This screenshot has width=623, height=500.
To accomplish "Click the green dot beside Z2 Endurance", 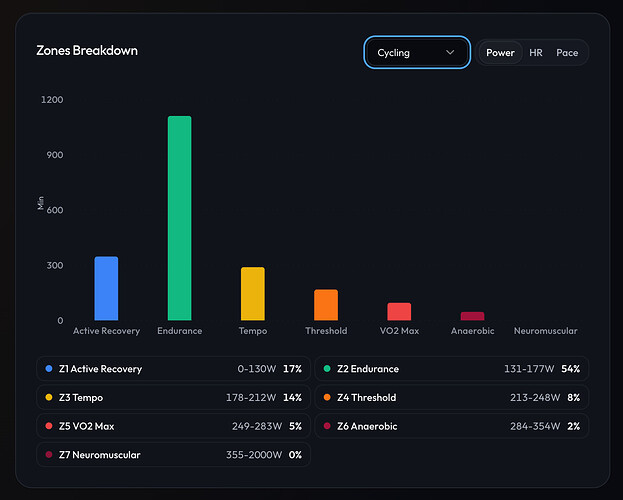I will pyautogui.click(x=327, y=368).
